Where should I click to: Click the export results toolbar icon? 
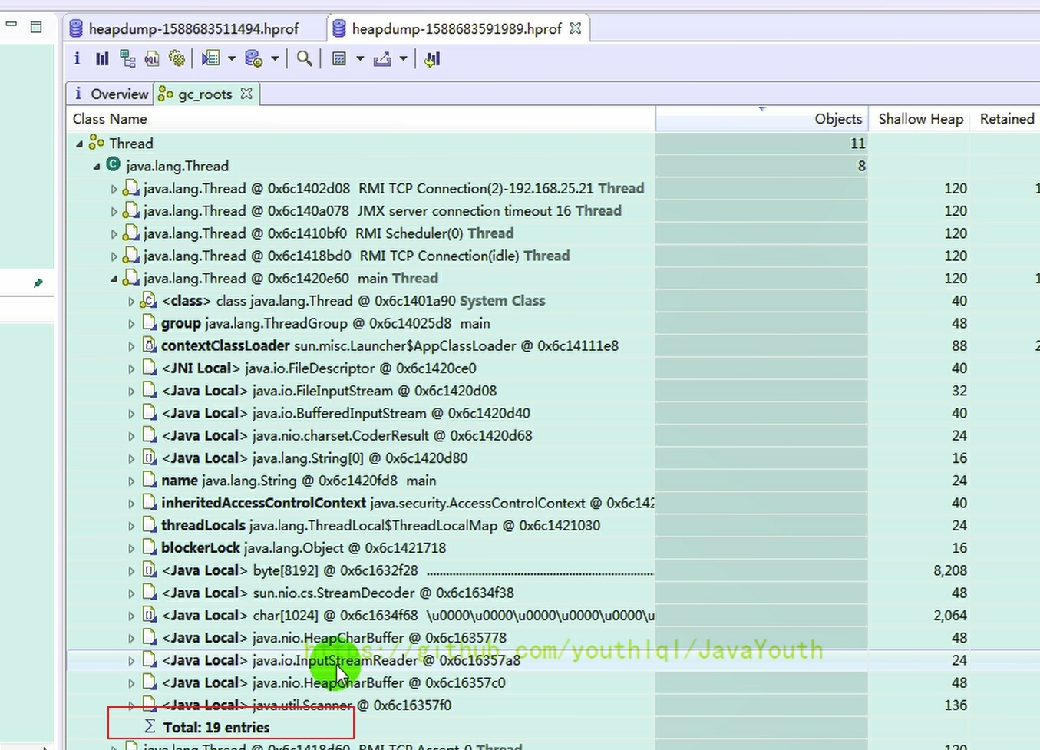coord(382,59)
